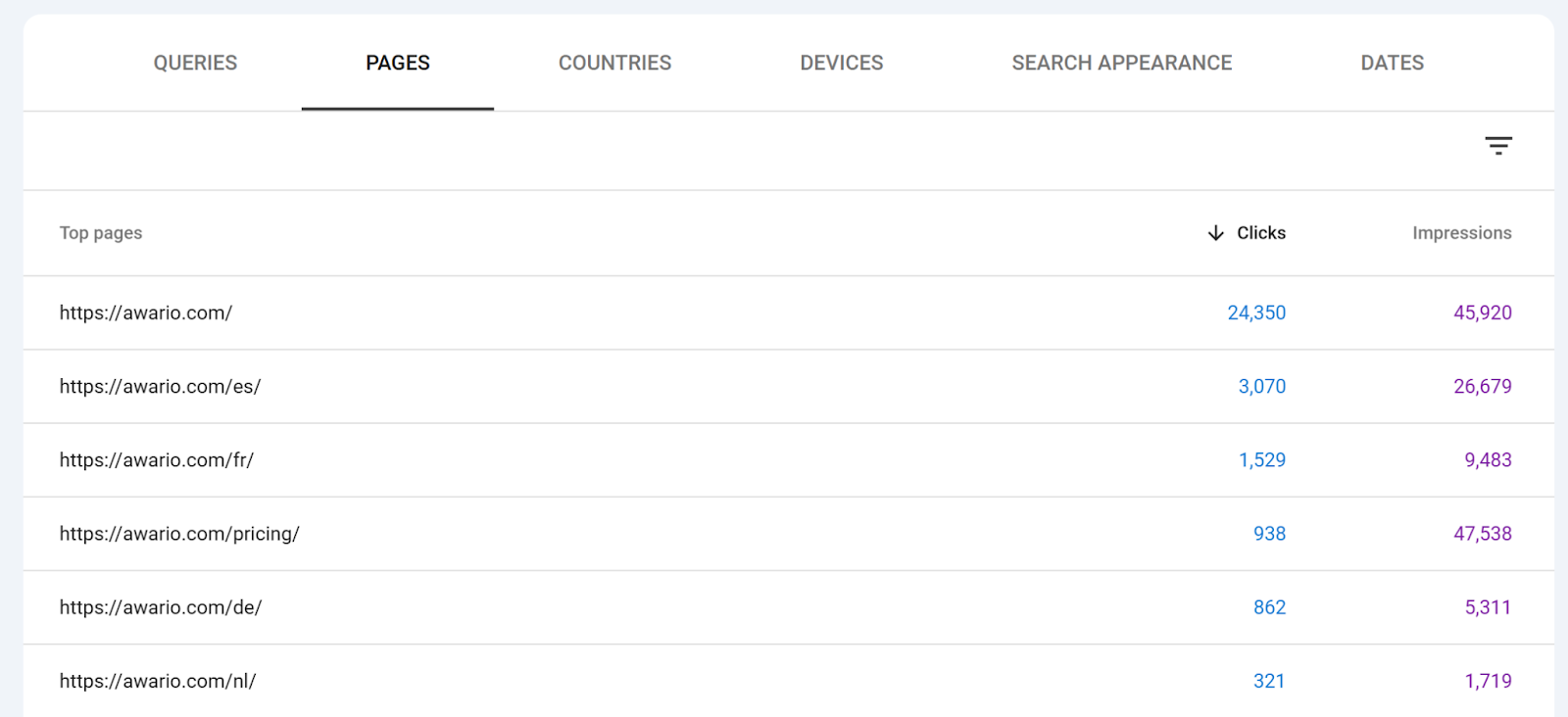The width and height of the screenshot is (1568, 717).
Task: Sort by the Impressions column header
Action: (1462, 233)
